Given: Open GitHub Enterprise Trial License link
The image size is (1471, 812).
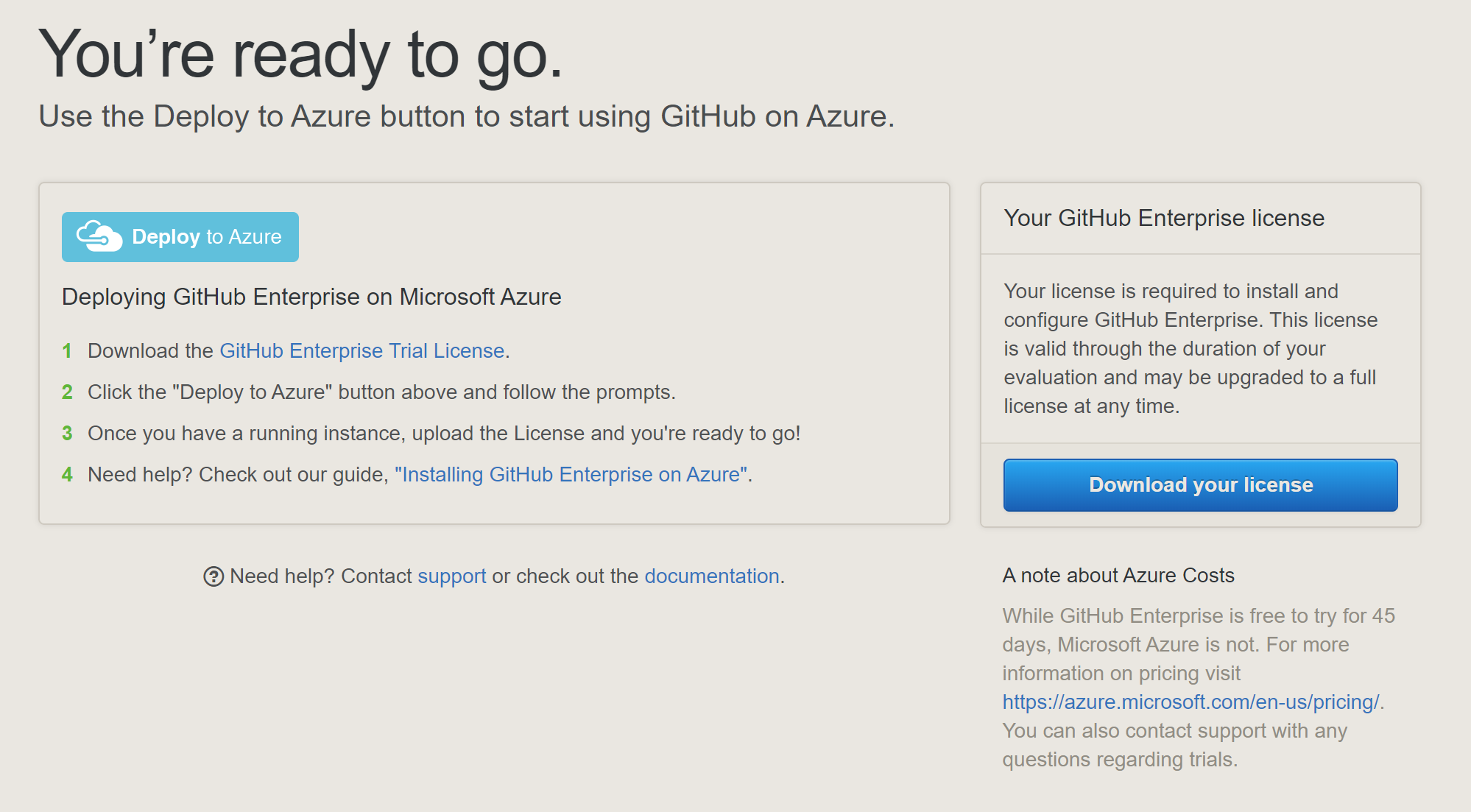Looking at the screenshot, I should click(361, 351).
